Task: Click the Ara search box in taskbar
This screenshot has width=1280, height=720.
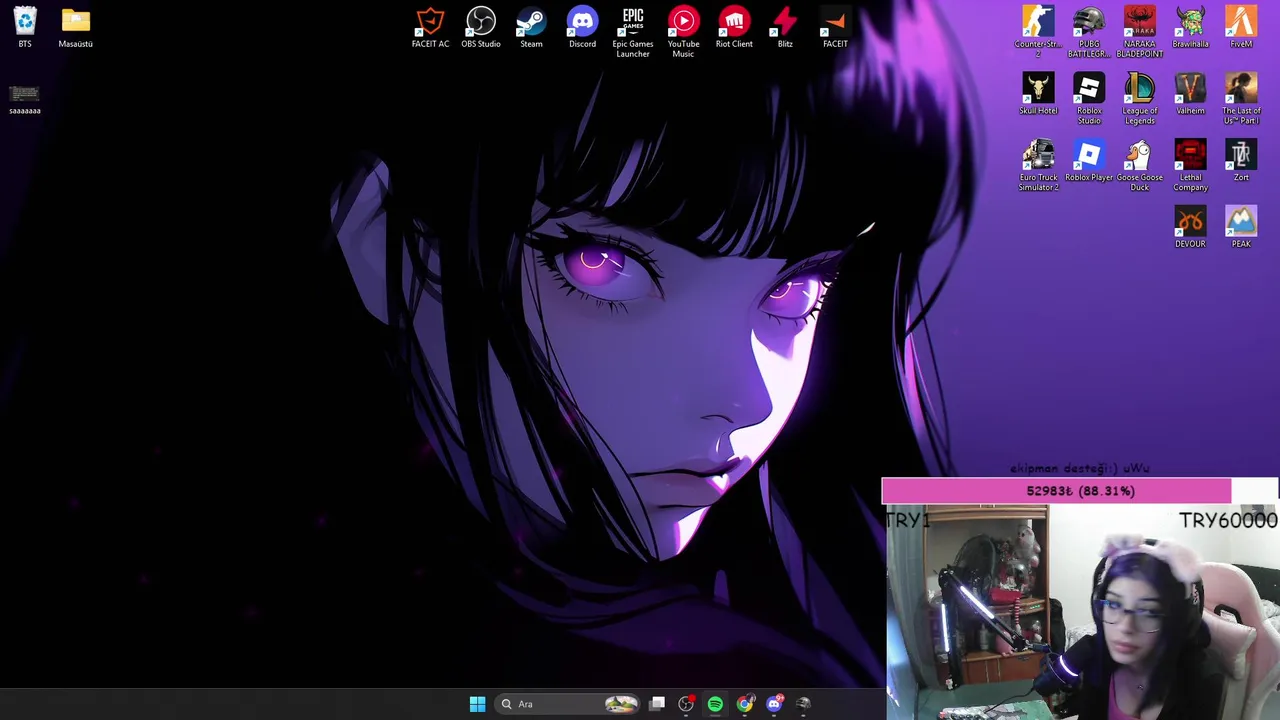Action: tap(568, 704)
